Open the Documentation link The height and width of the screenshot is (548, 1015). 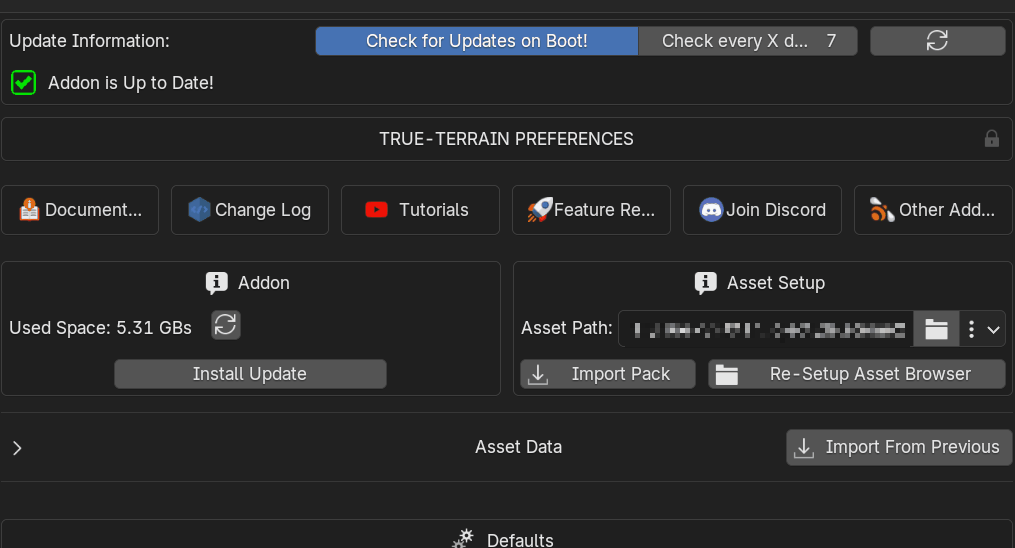[80, 210]
